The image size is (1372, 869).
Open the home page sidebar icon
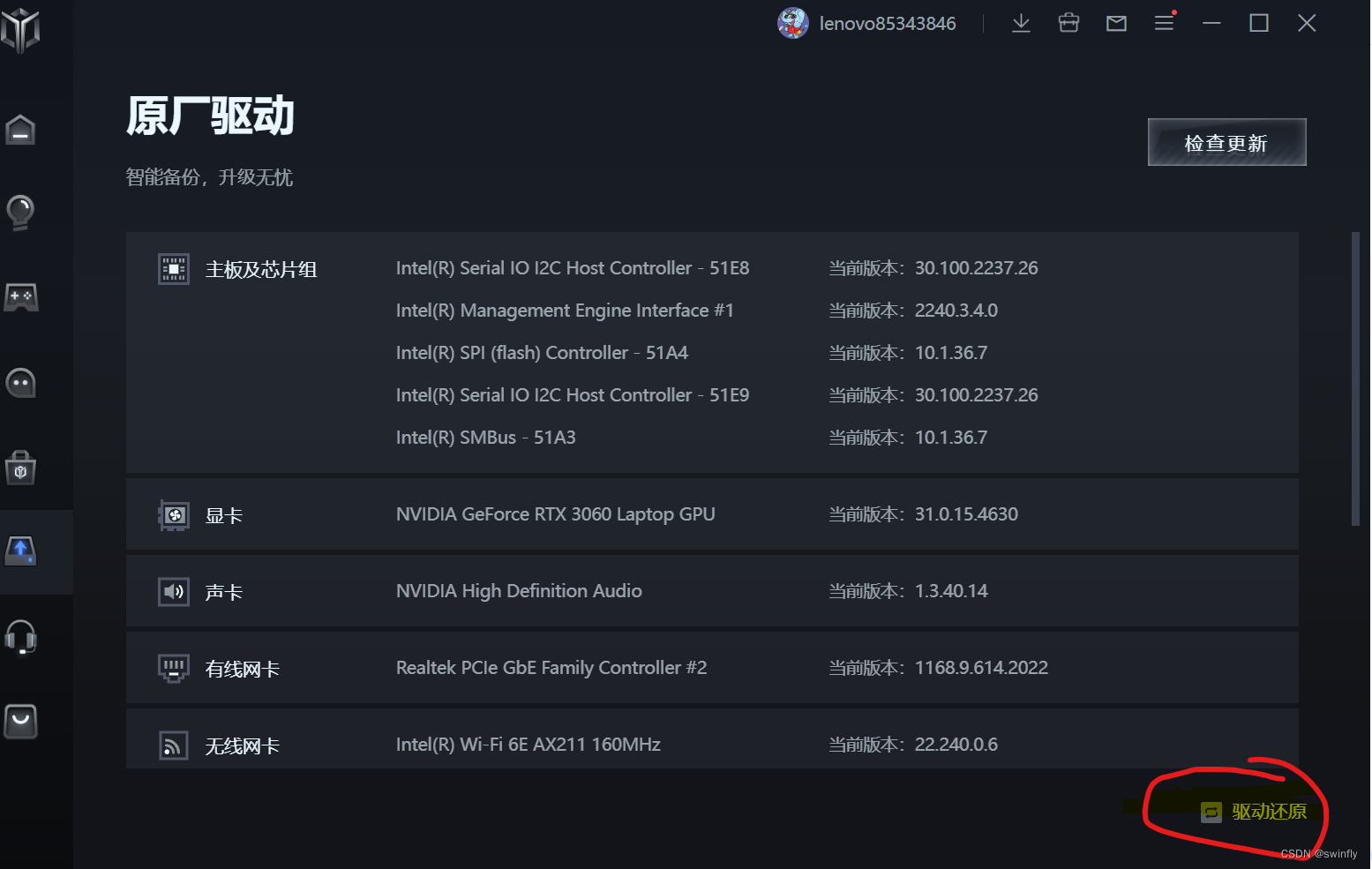[20, 131]
